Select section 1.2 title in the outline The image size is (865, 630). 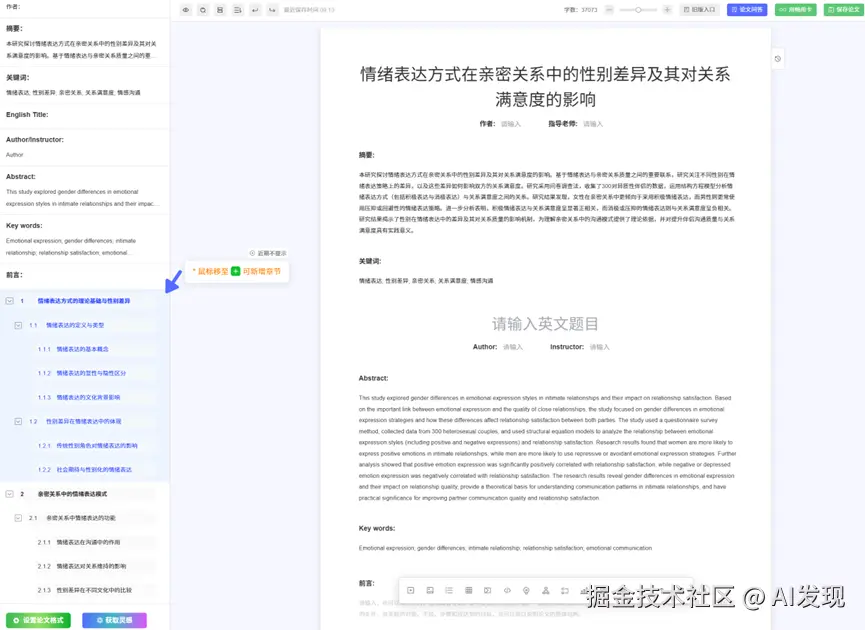84,421
